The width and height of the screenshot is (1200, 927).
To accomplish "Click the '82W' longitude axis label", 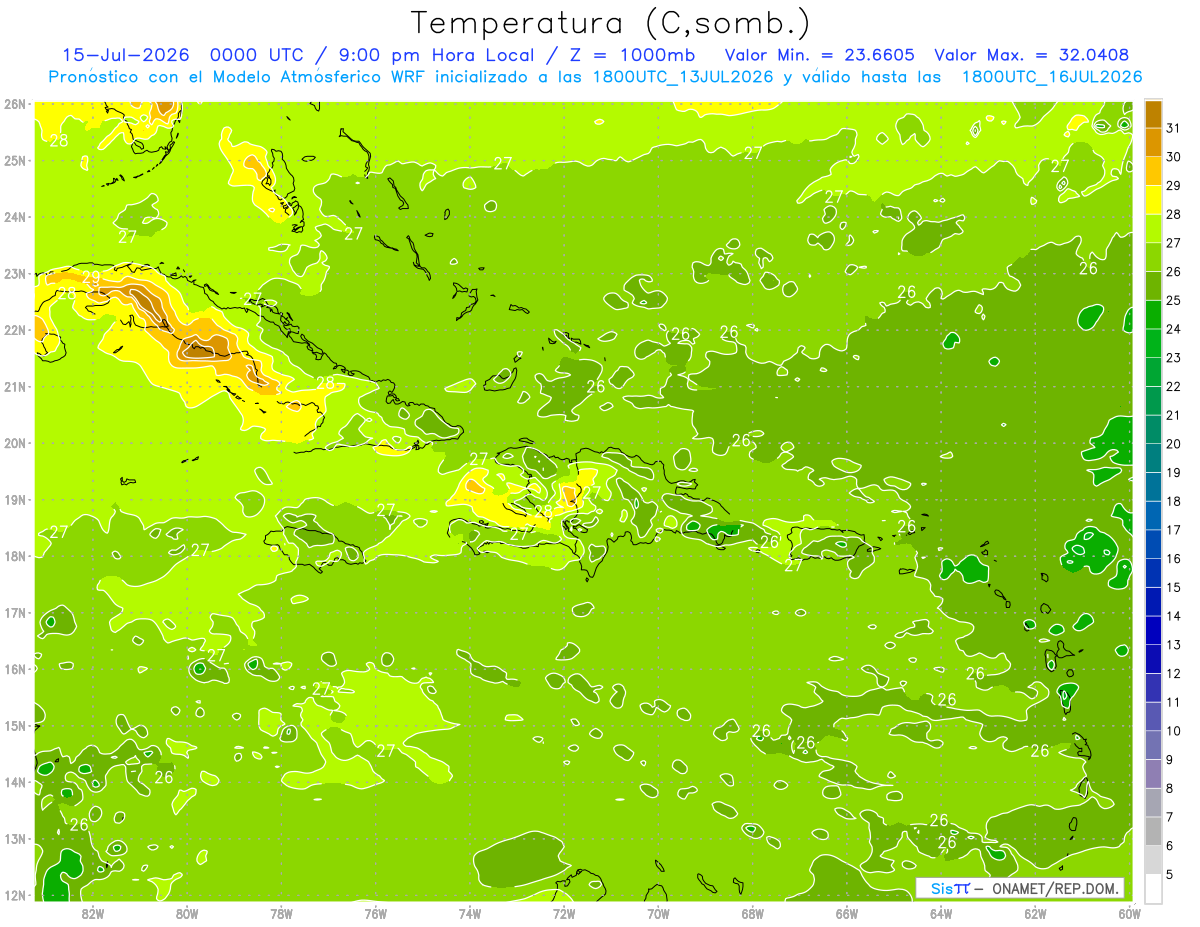I will [x=93, y=914].
